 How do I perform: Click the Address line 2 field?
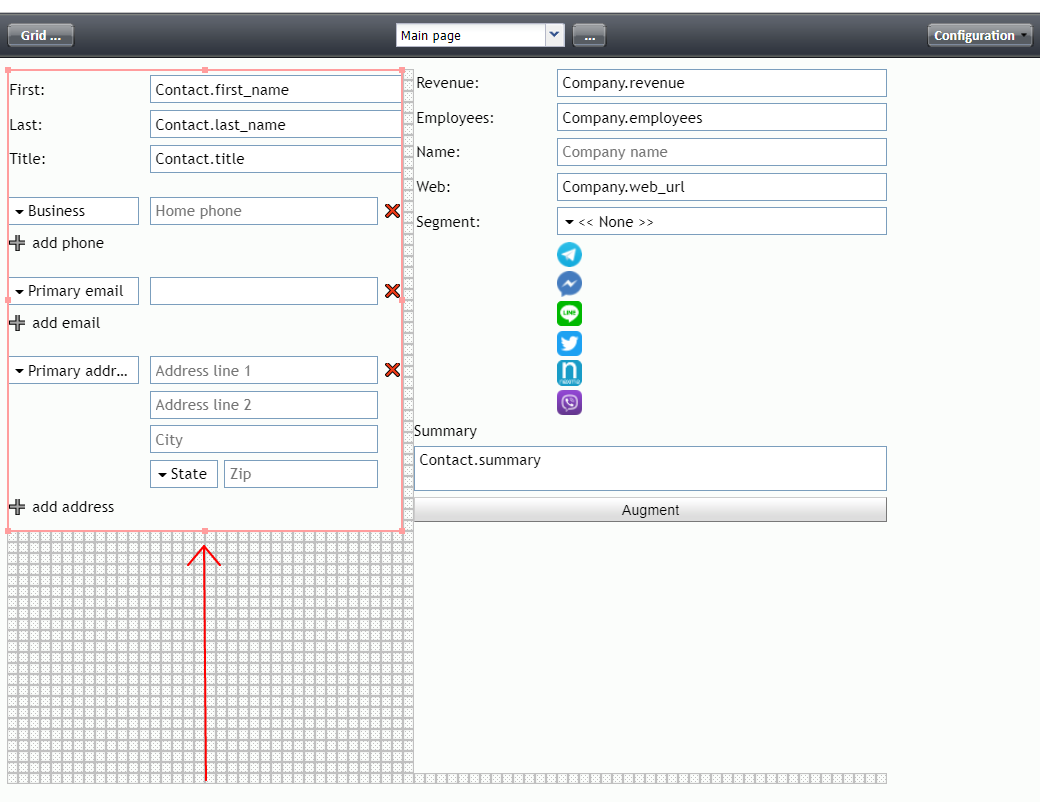264,405
